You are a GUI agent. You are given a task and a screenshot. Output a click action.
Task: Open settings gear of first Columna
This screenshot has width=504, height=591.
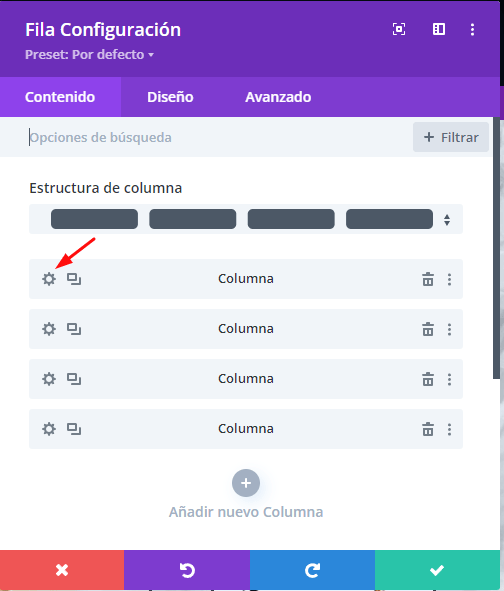49,279
